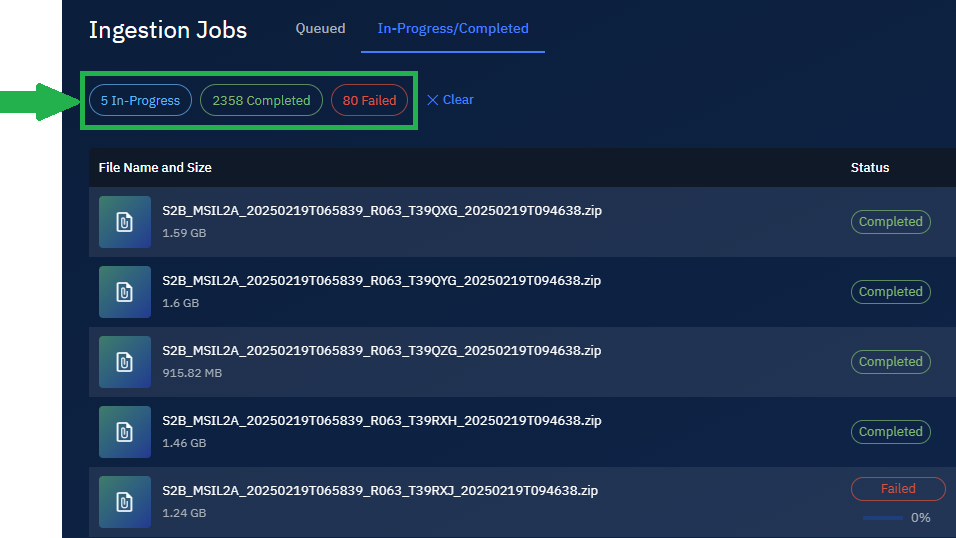Click the Status column header
The image size is (956, 538).
pos(869,168)
